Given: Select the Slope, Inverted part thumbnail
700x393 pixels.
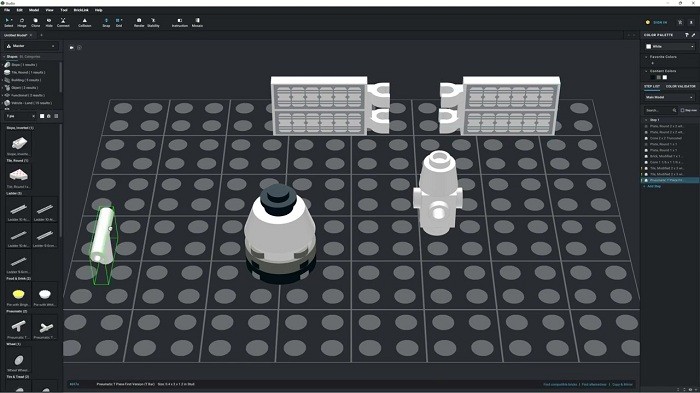Looking at the screenshot, I should click(19, 144).
